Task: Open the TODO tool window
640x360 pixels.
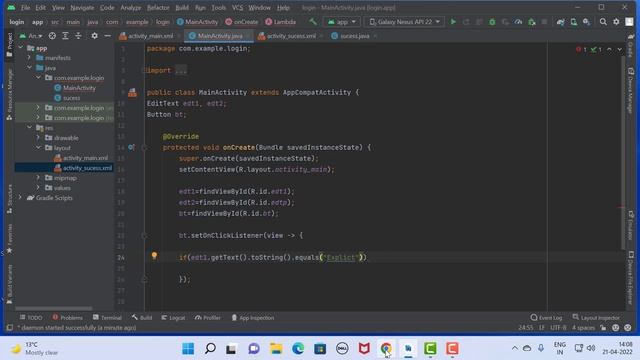Action: (x=31, y=318)
